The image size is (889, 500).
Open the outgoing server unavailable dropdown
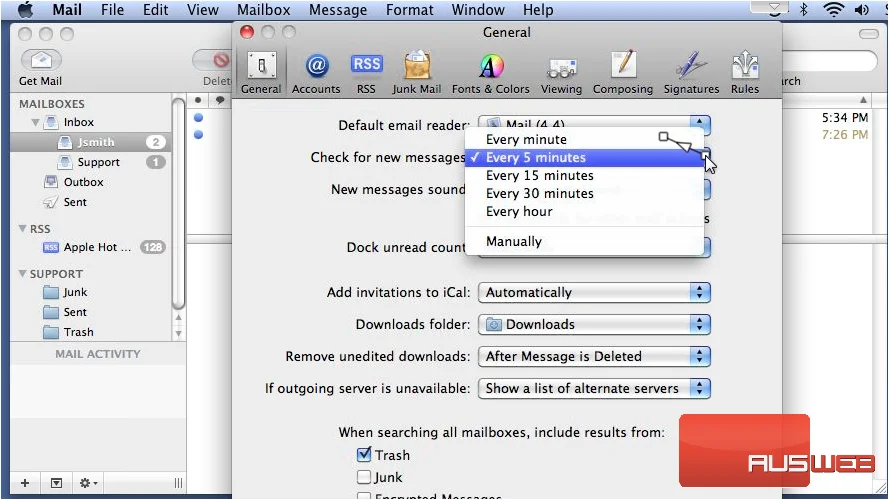pos(594,388)
